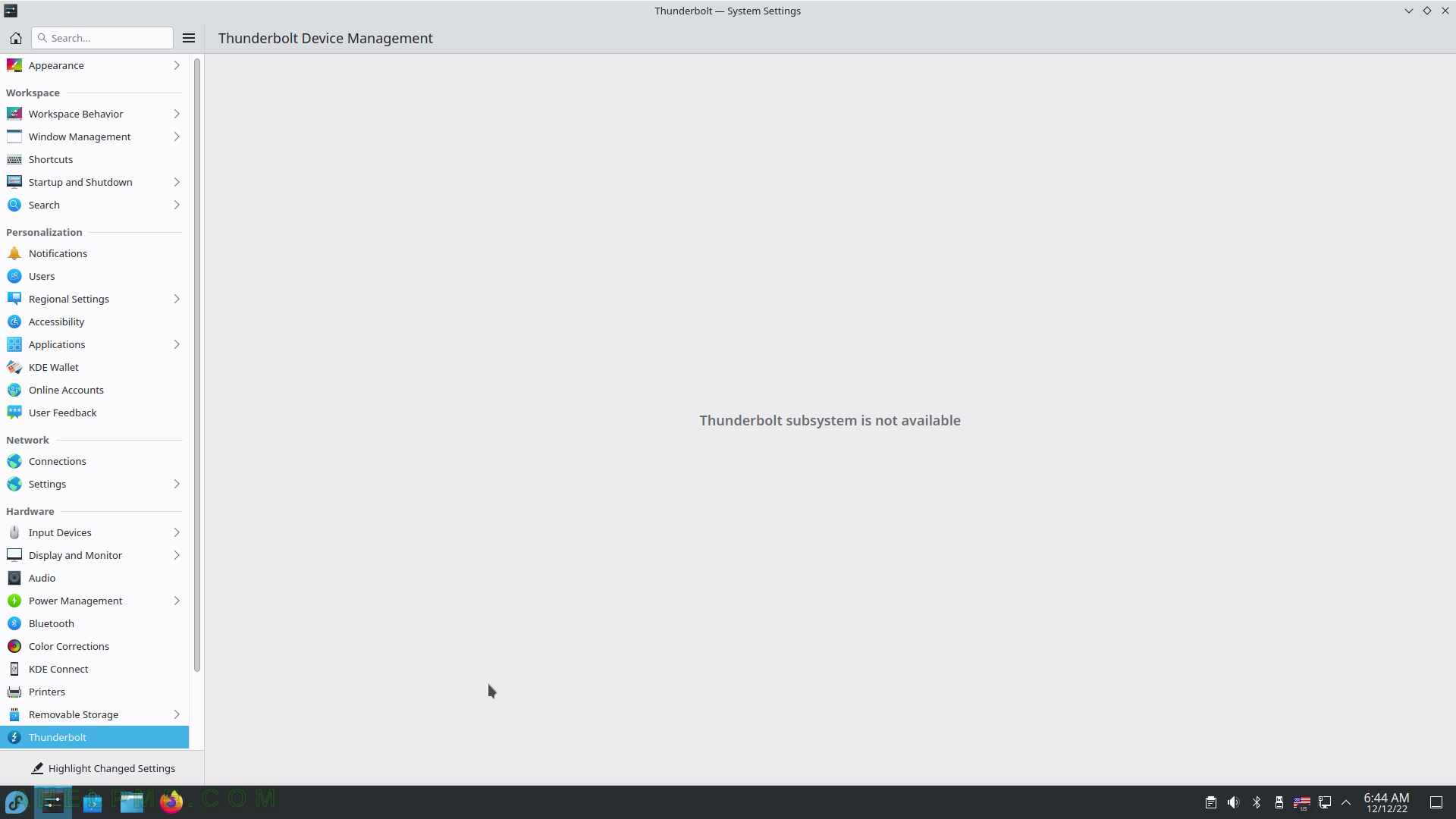The width and height of the screenshot is (1456, 819).
Task: Expand the Startup and Shutdown chevron
Action: click(177, 182)
